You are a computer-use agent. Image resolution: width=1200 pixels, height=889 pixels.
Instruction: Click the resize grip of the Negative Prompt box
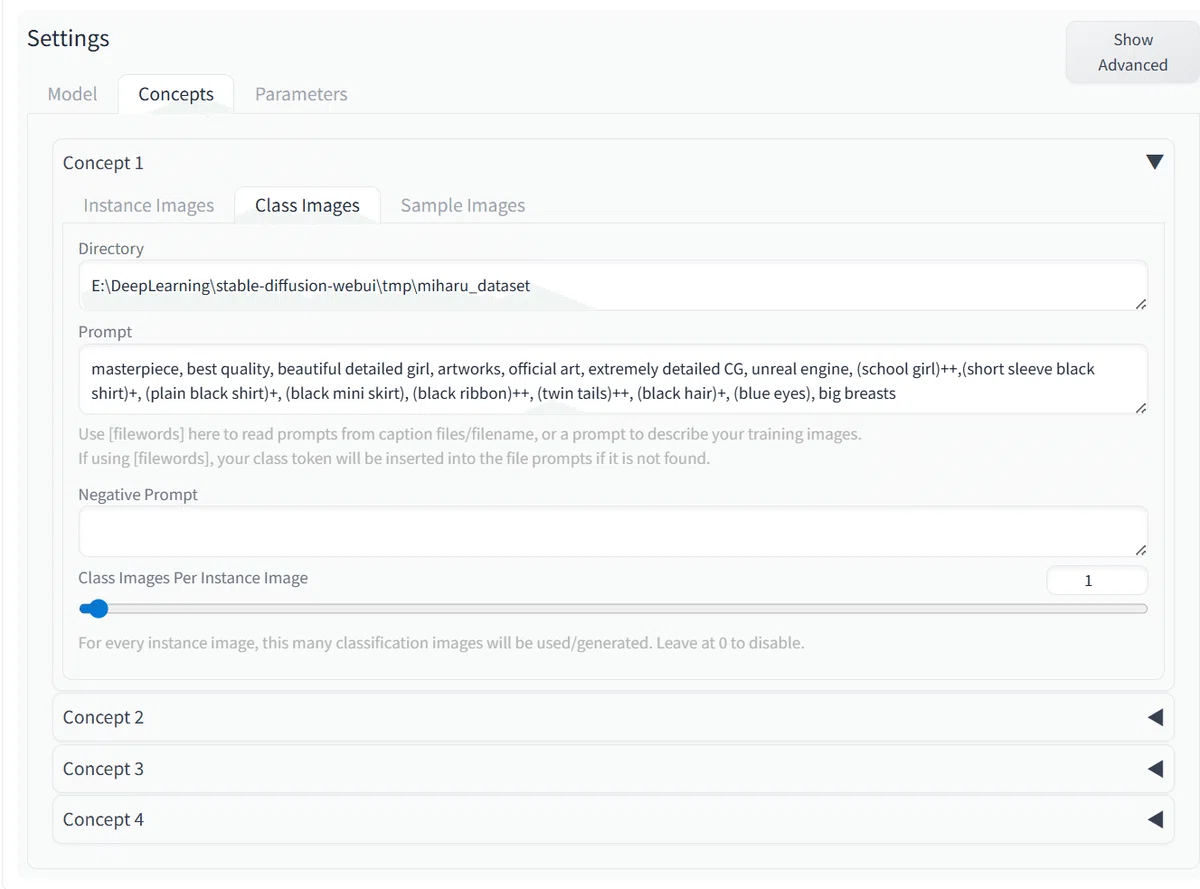coord(1141,549)
